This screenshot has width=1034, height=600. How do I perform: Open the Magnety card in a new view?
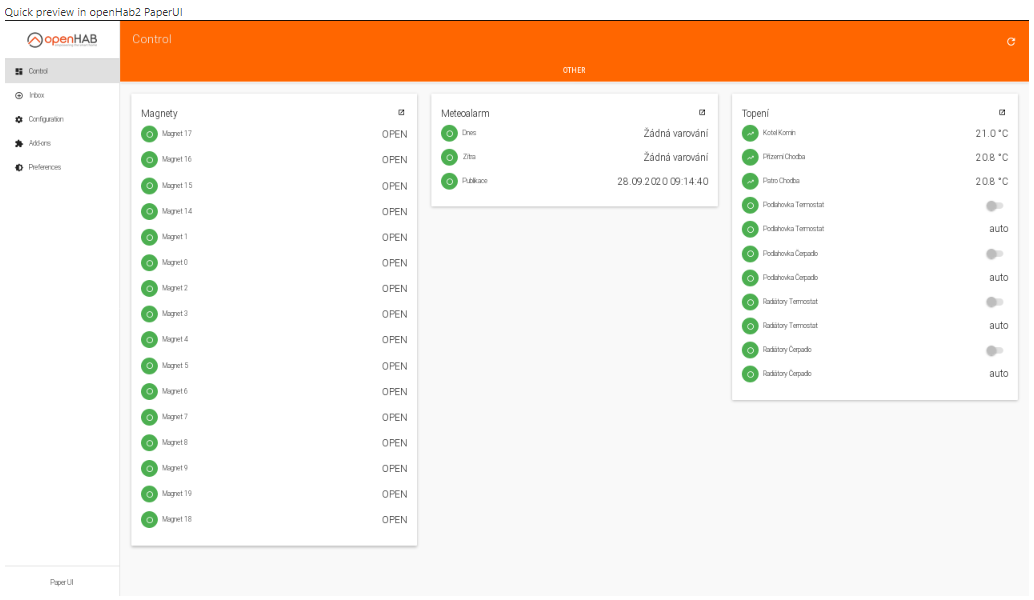pos(401,113)
